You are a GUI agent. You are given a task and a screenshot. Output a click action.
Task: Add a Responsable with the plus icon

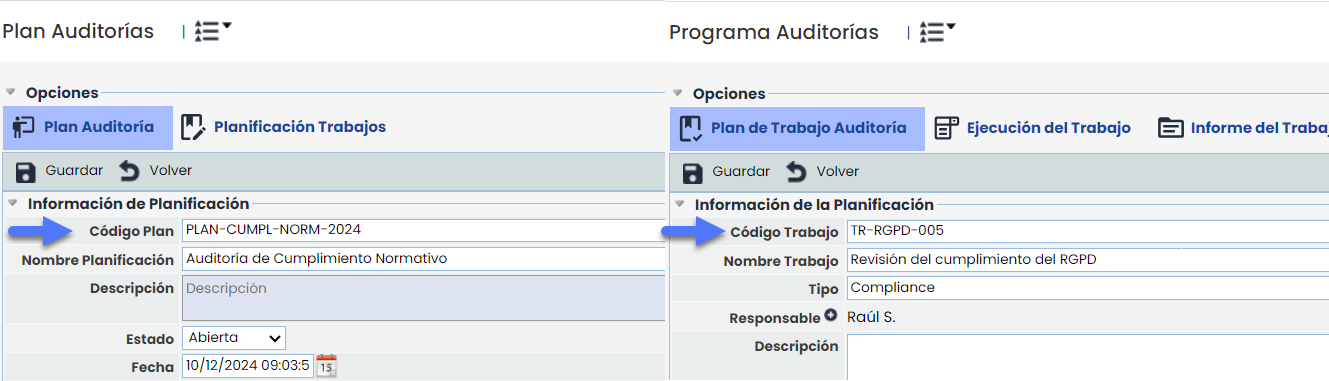830,317
